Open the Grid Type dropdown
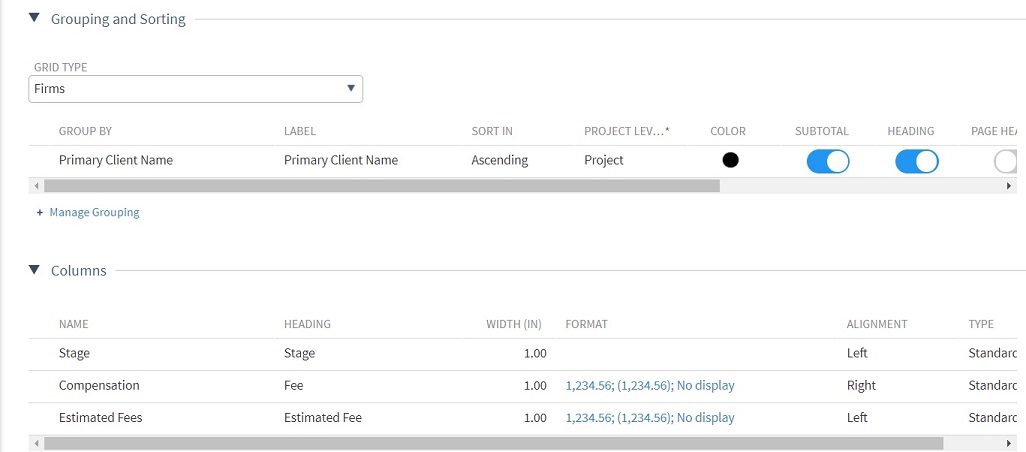1026x452 pixels. (196, 89)
